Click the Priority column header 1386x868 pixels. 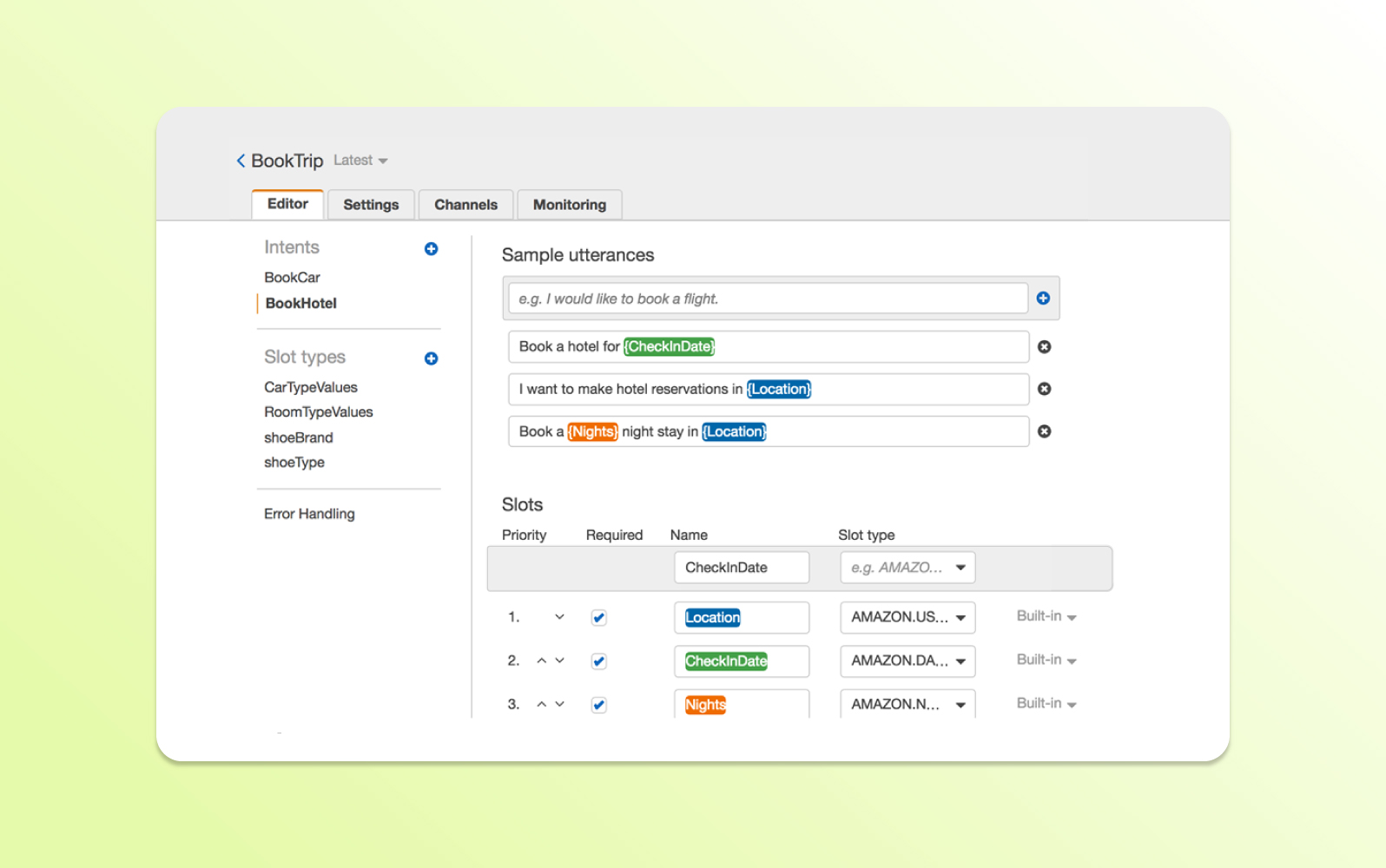(x=524, y=536)
